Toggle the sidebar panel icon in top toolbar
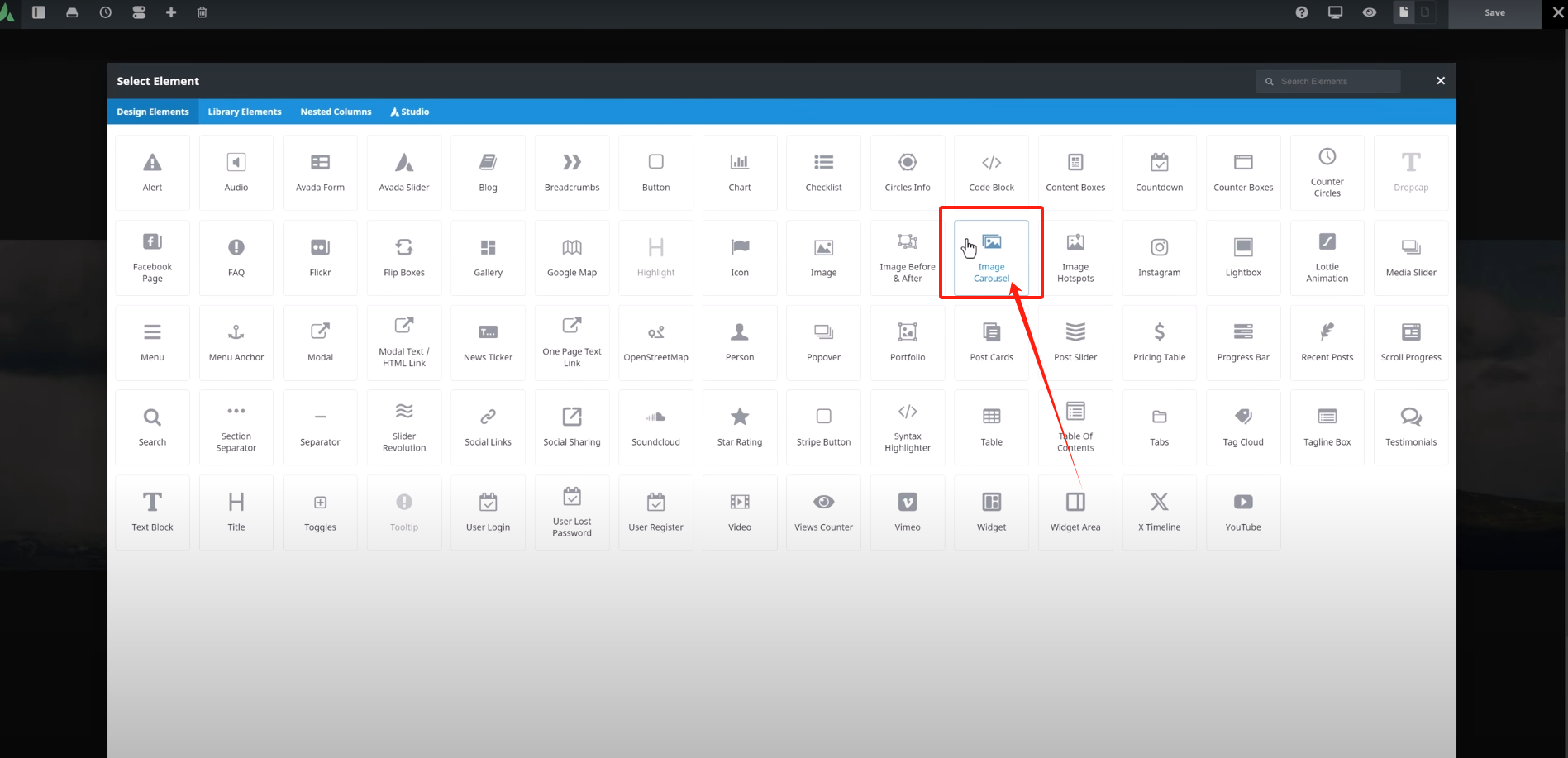The width and height of the screenshot is (1568, 758). click(x=39, y=12)
